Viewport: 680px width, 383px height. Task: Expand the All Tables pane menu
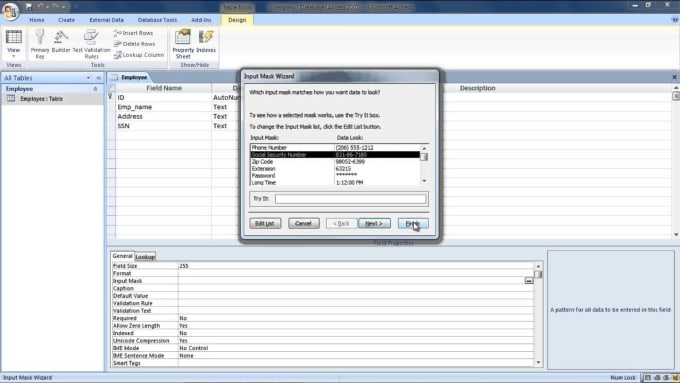point(88,78)
